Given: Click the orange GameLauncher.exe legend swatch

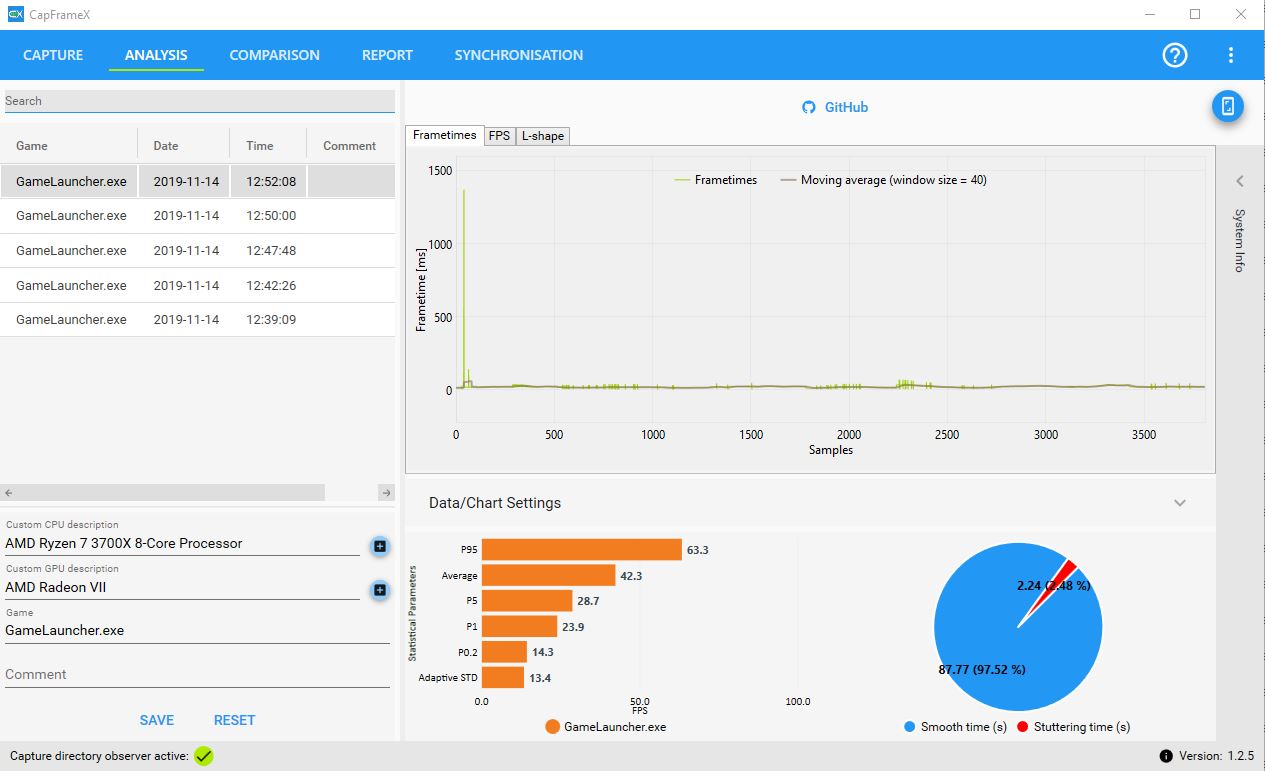Looking at the screenshot, I should pyautogui.click(x=553, y=727).
